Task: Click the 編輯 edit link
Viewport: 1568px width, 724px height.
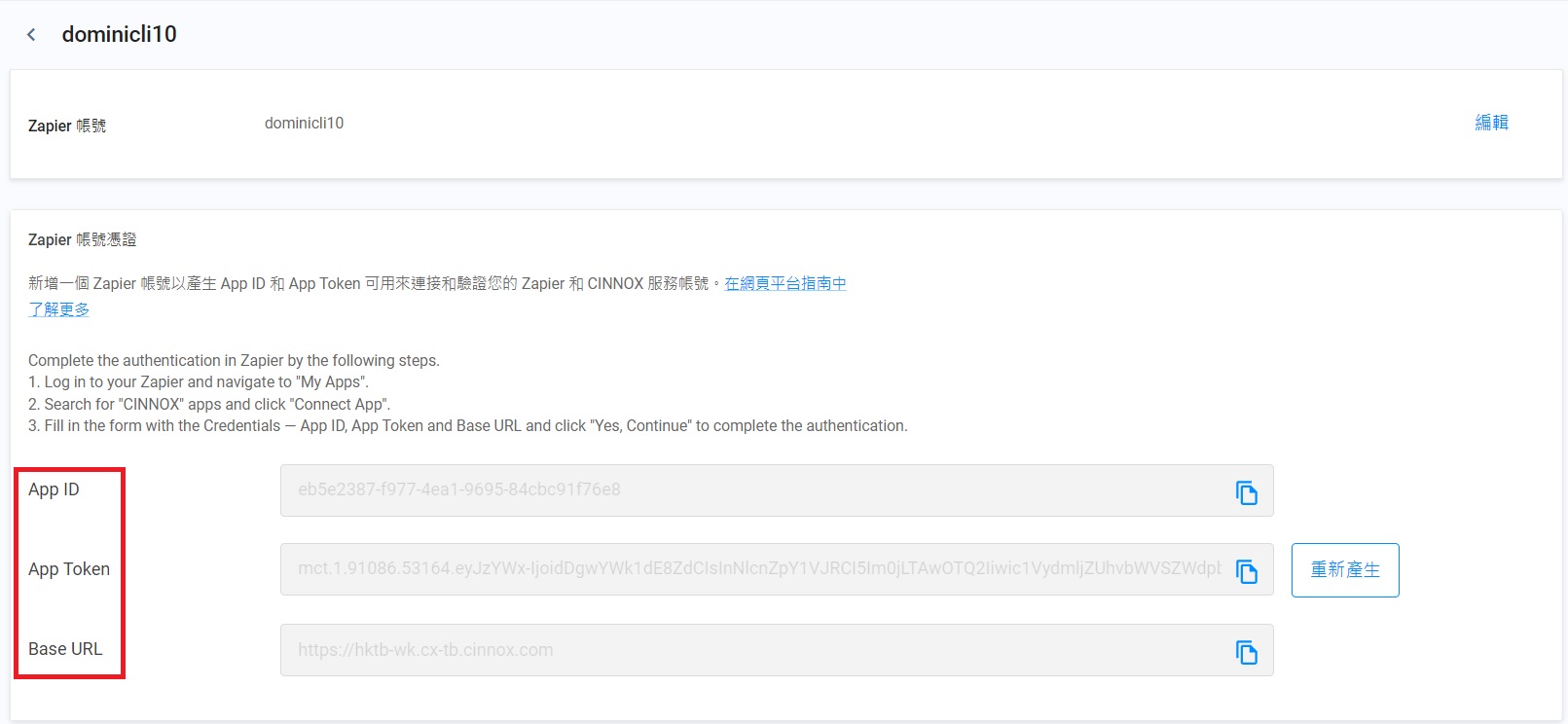Action: (1491, 123)
